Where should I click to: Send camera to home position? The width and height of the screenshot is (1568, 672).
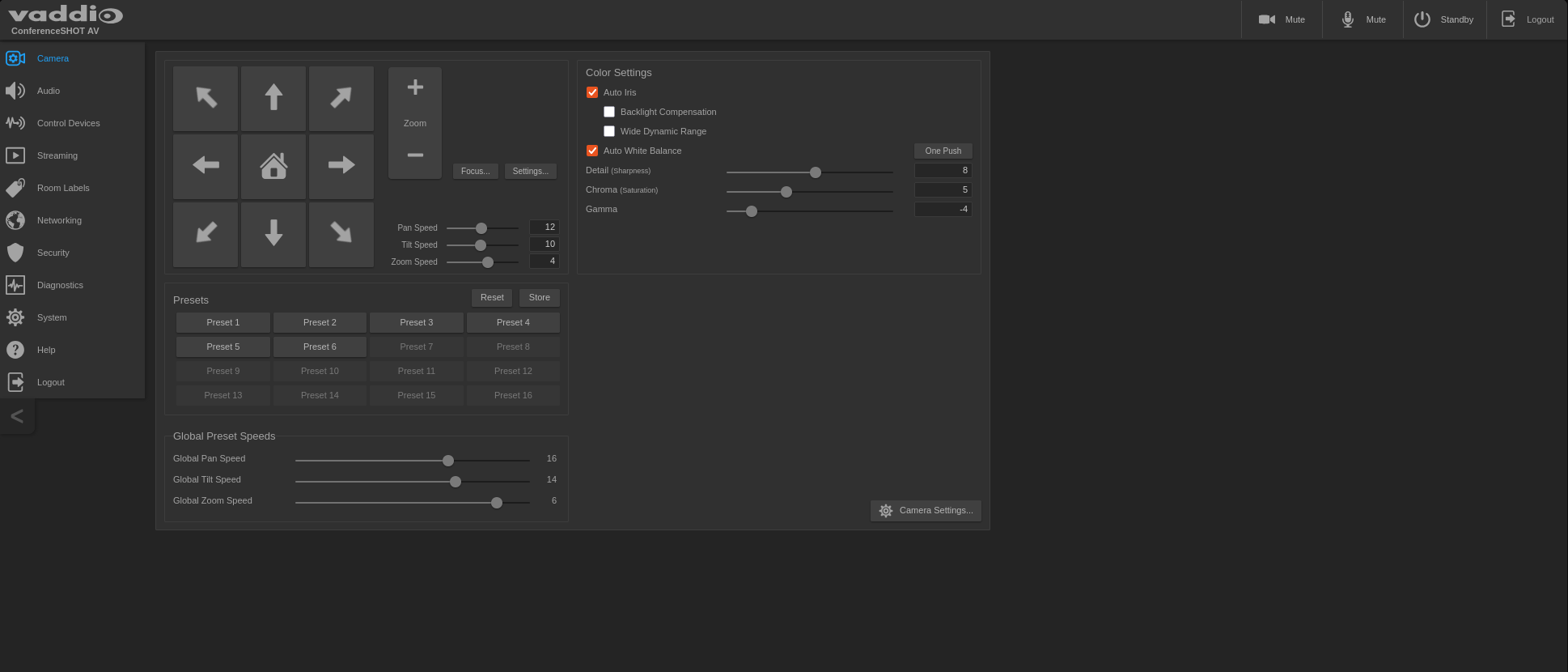[273, 167]
